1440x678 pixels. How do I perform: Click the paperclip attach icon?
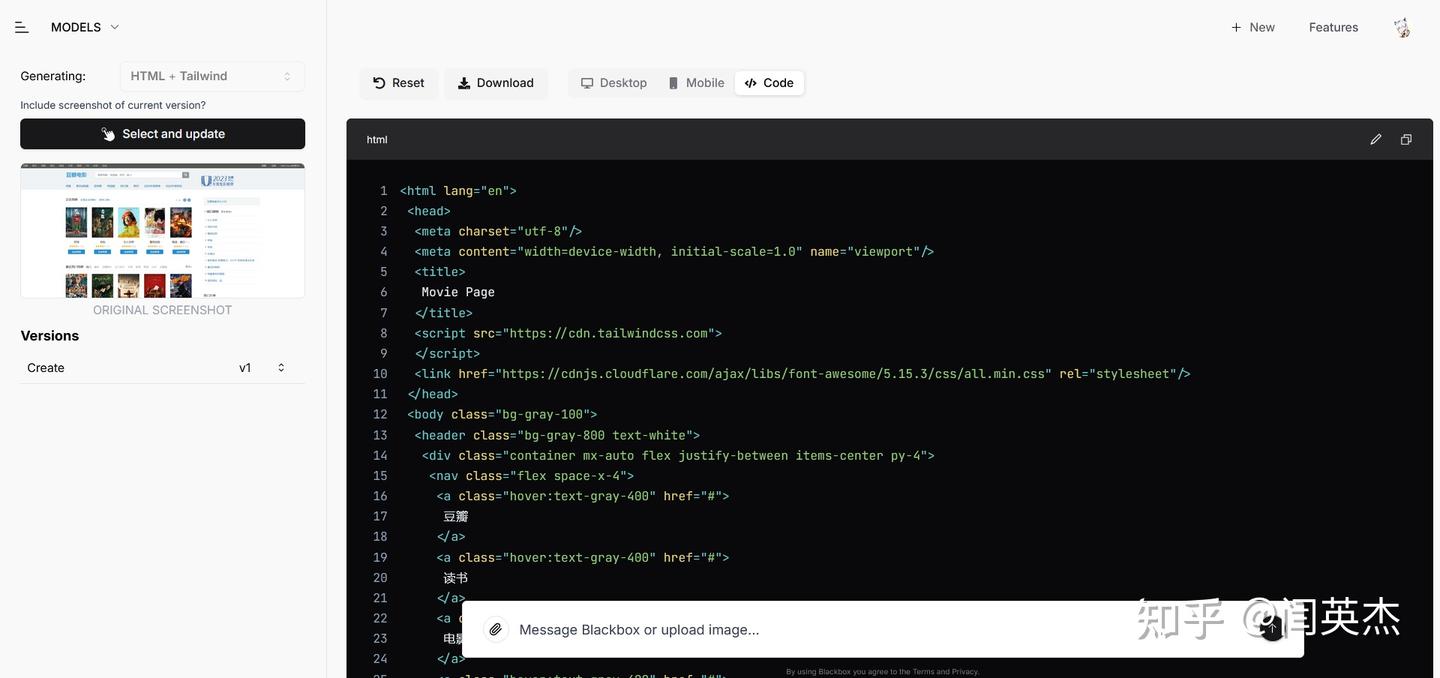(x=495, y=629)
